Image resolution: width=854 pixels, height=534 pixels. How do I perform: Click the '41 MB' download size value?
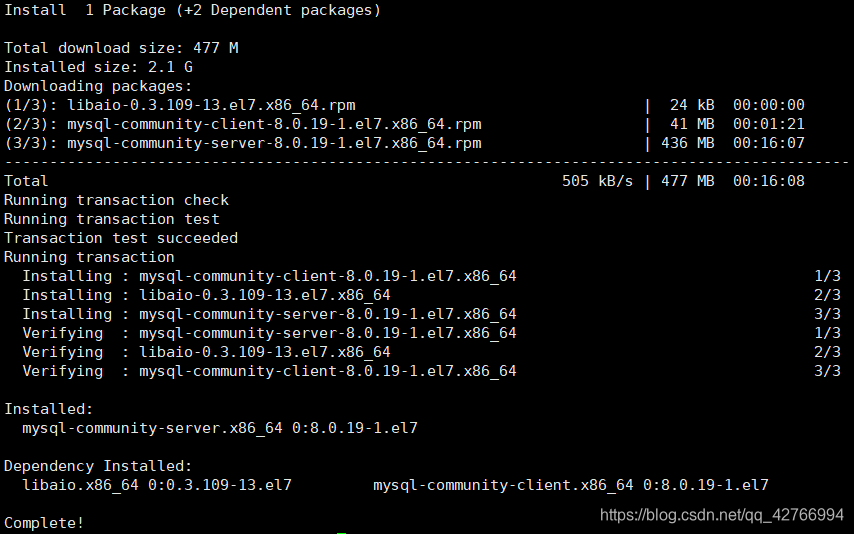[692, 124]
